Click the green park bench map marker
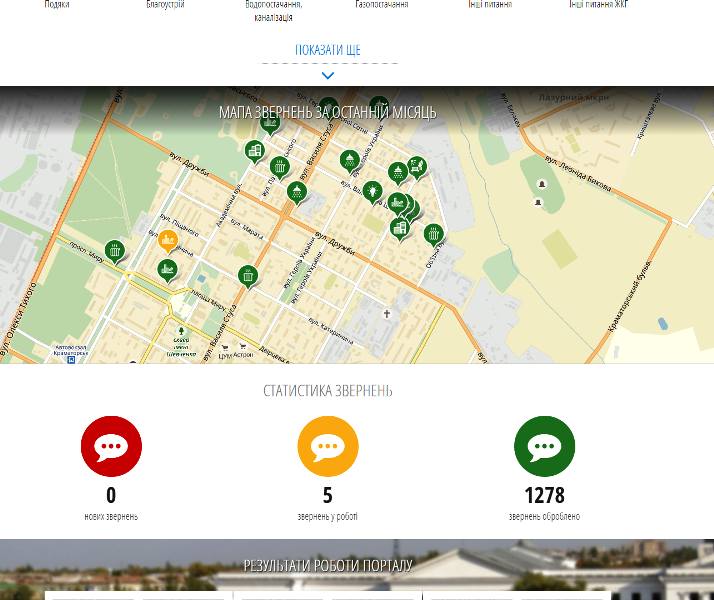This screenshot has height=600, width=714. tap(416, 168)
